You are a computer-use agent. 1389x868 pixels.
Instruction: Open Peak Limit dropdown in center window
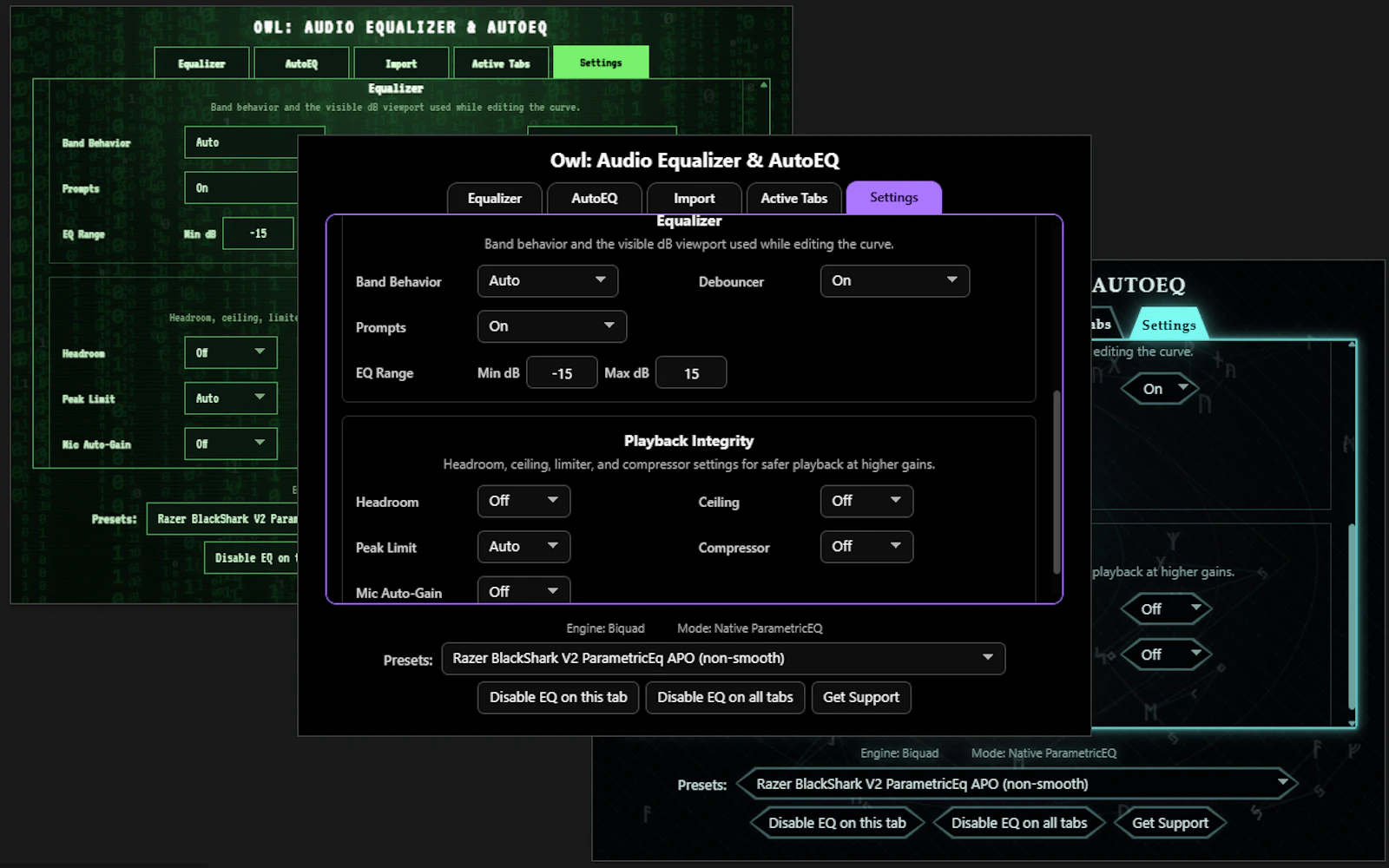(x=523, y=547)
